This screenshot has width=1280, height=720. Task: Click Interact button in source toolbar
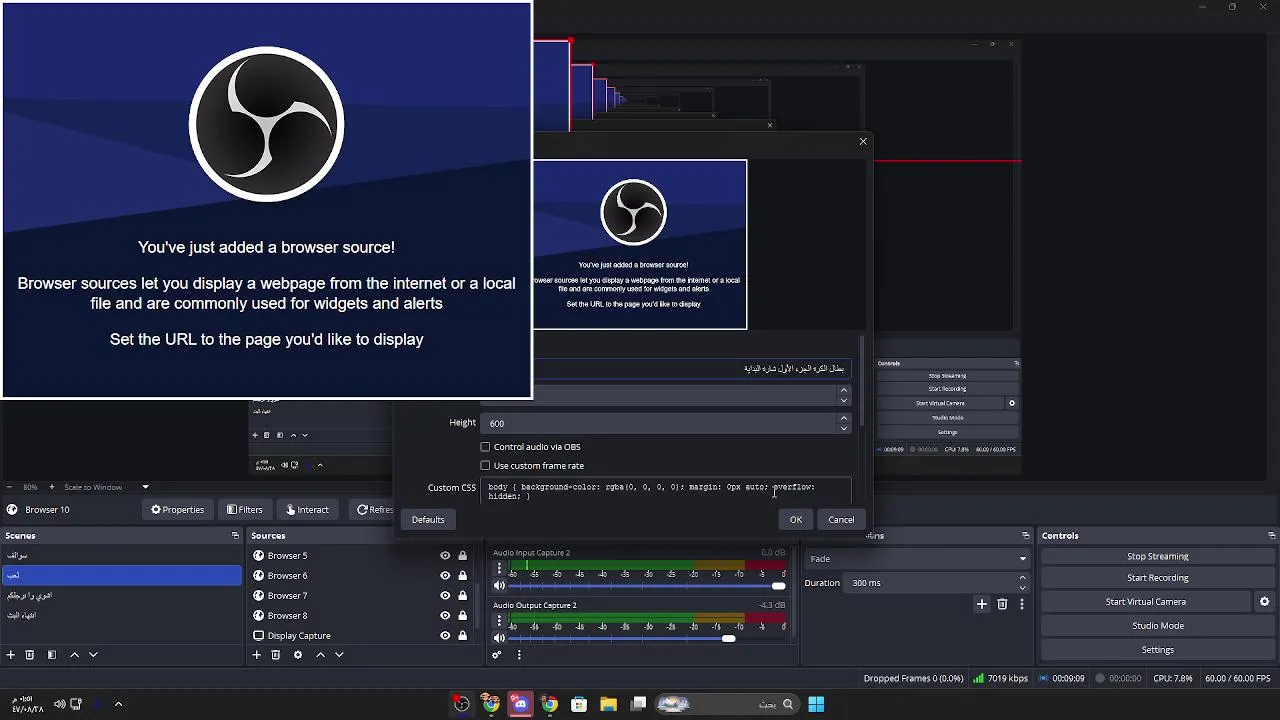tap(307, 510)
